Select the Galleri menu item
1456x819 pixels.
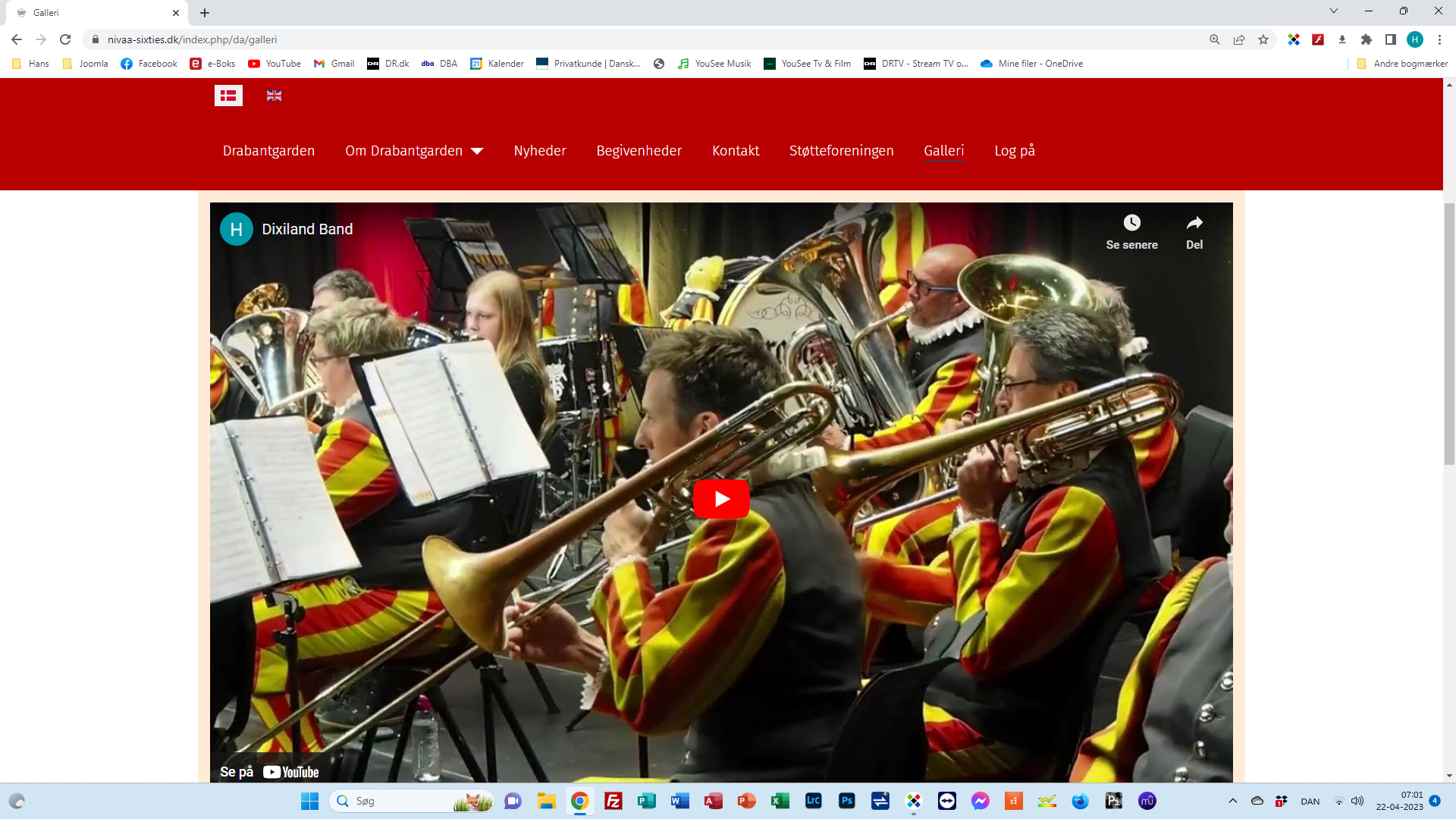point(943,151)
